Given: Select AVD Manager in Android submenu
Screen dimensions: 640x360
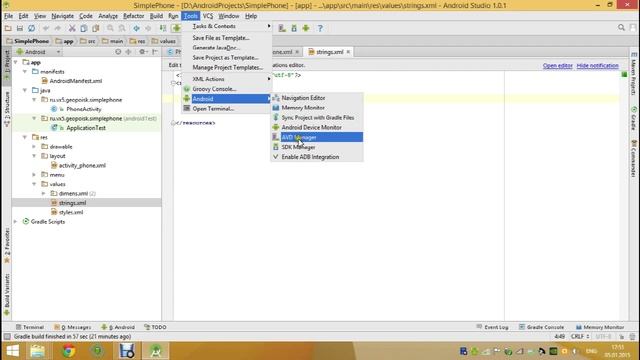Looking at the screenshot, I should (x=317, y=137).
